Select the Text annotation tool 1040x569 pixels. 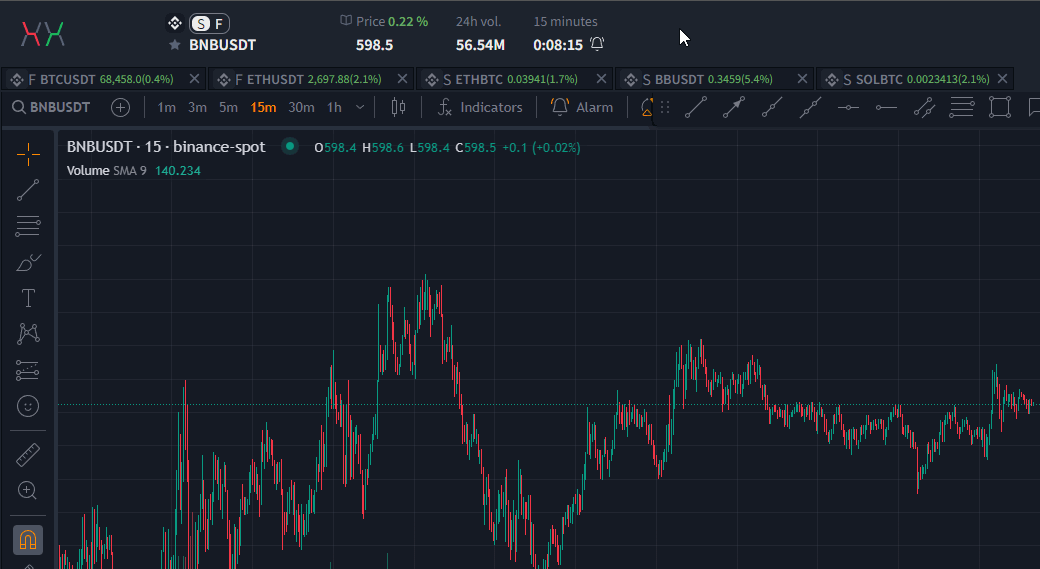click(28, 298)
